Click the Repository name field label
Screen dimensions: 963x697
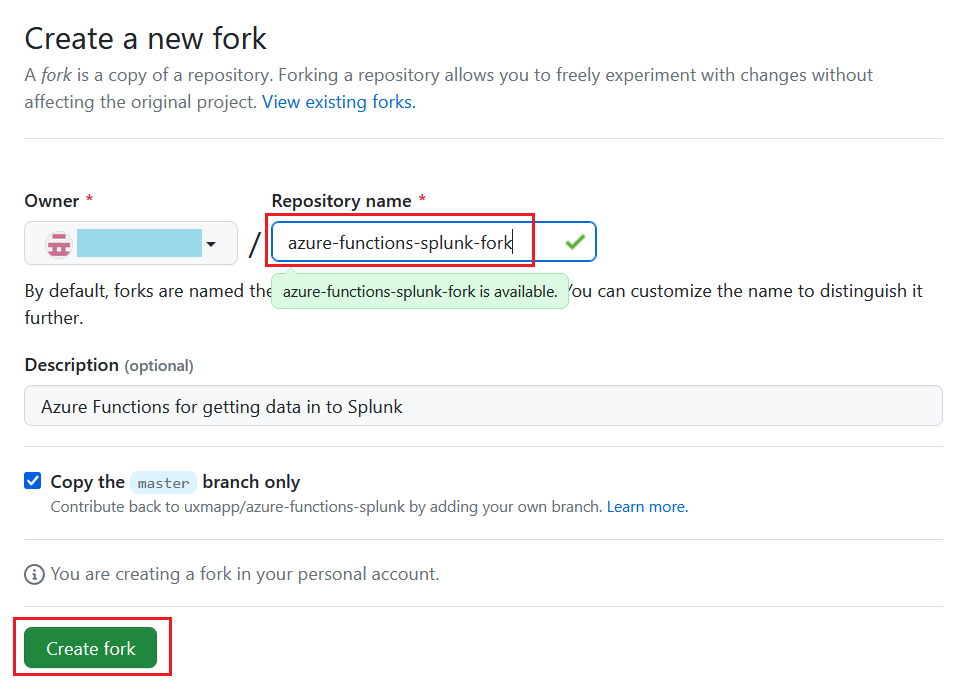pyautogui.click(x=341, y=201)
